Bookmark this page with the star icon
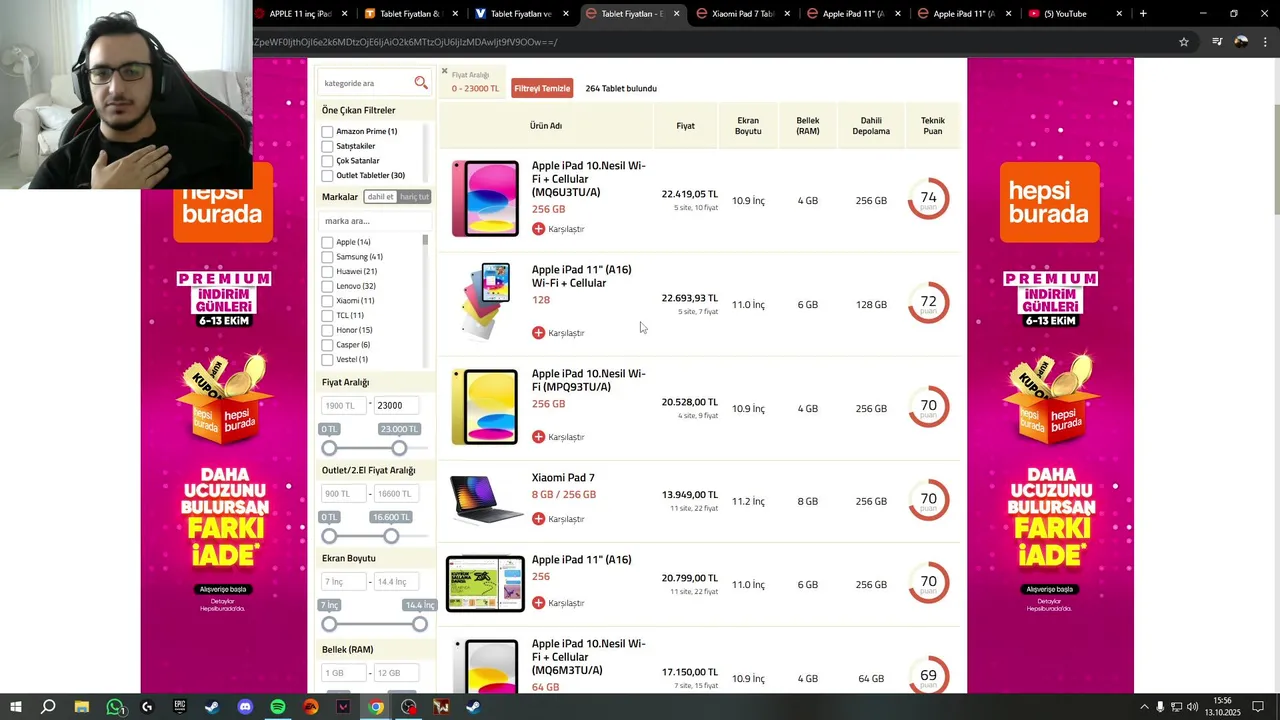 (1184, 42)
